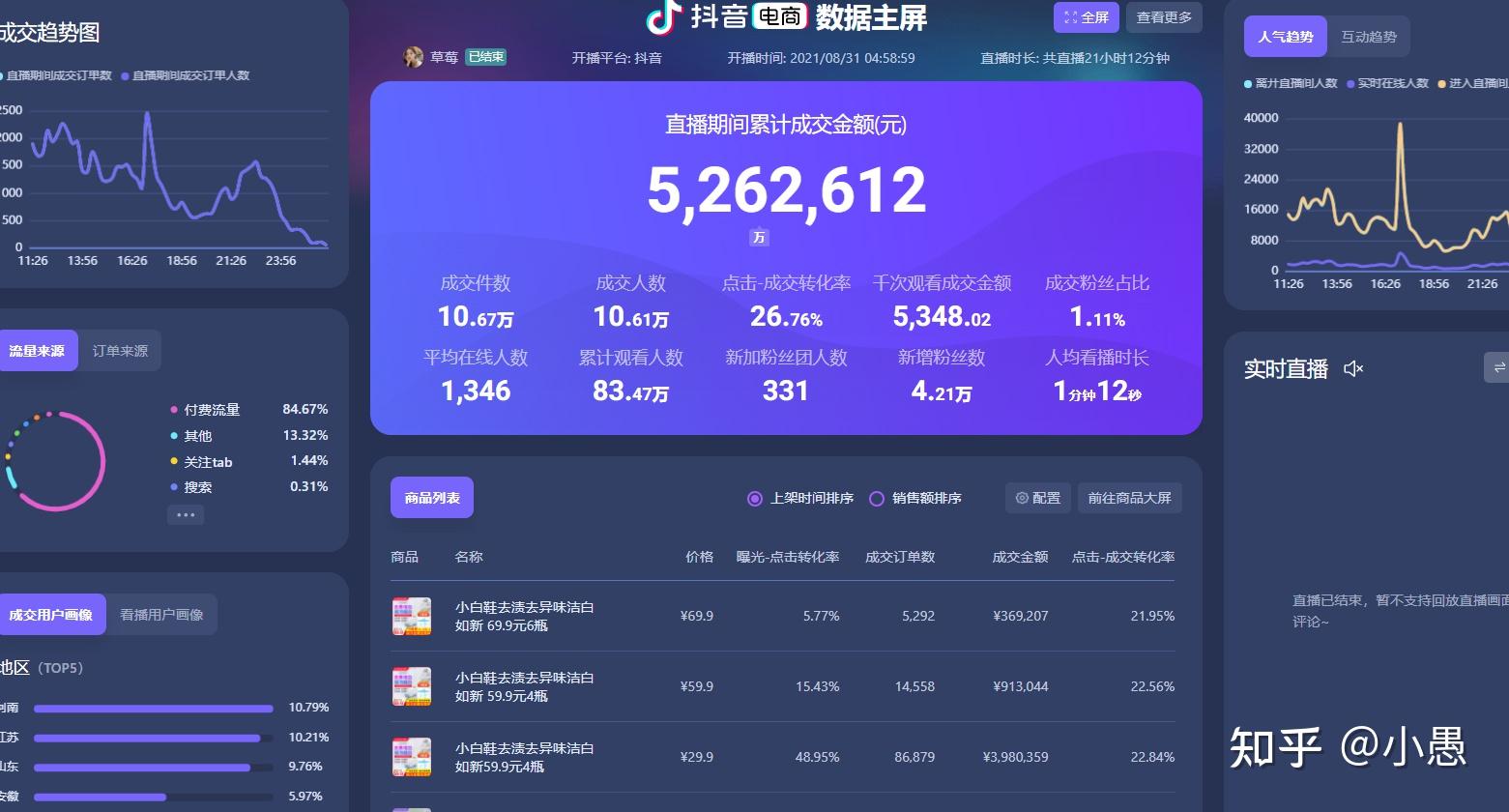The height and width of the screenshot is (812, 1509).
Task: Expand traffic source list with ellipsis button
Action: pyautogui.click(x=186, y=514)
